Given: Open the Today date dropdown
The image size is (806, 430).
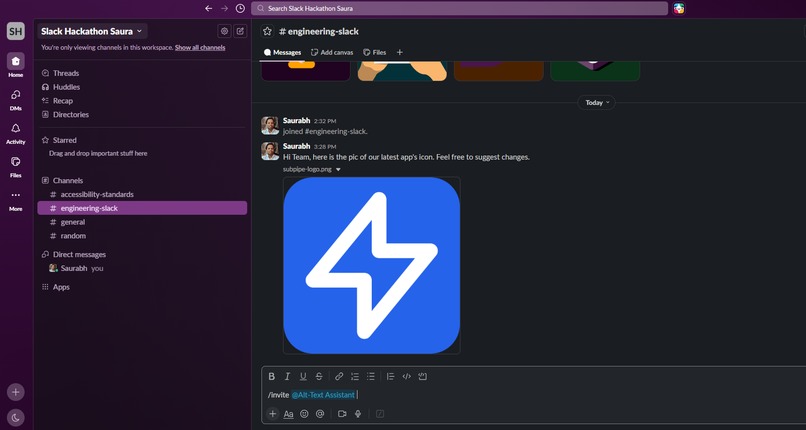Looking at the screenshot, I should [x=596, y=103].
